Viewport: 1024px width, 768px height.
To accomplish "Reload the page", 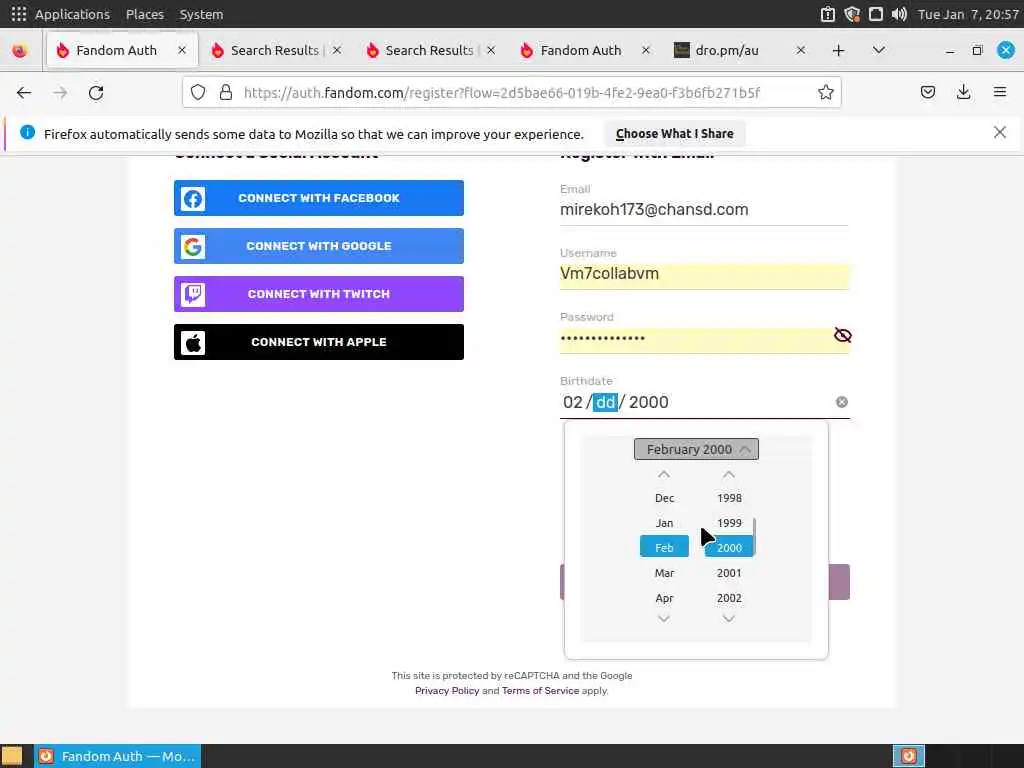I will [x=96, y=93].
